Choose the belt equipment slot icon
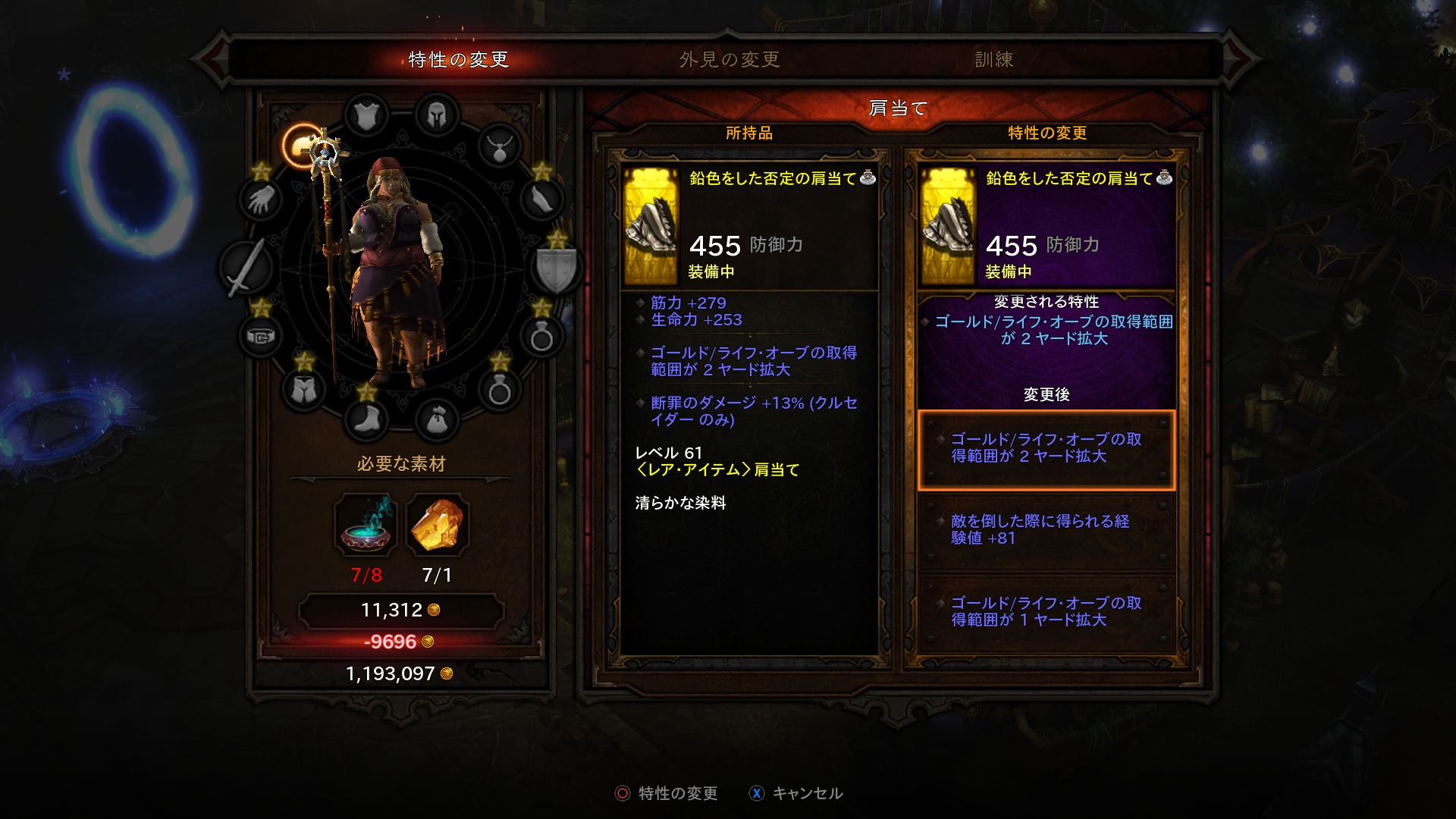Screen dimensions: 1456x819 click(260, 336)
